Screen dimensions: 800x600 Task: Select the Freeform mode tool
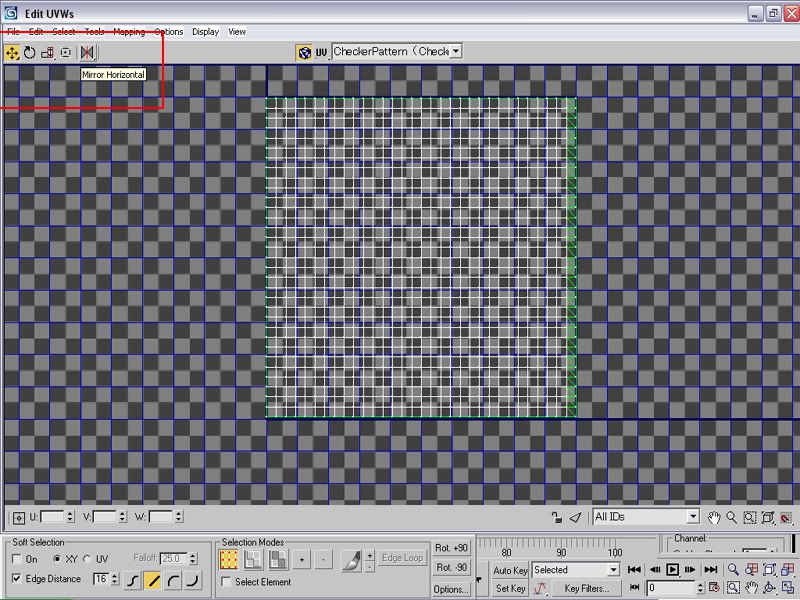point(66,53)
